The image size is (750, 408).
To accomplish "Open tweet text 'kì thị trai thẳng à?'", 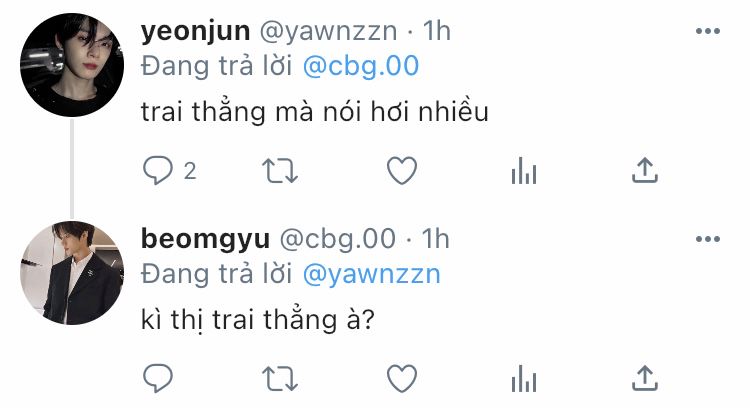I will point(257,320).
